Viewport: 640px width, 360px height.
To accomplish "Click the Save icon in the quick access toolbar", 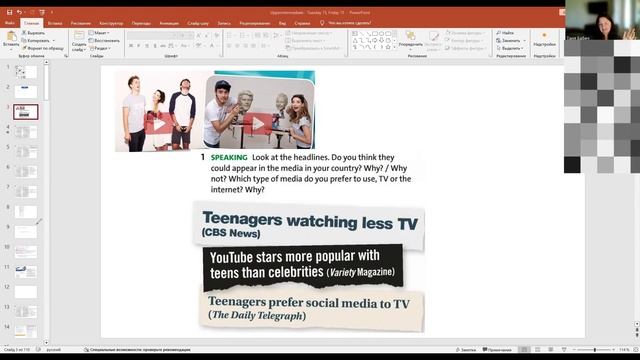I will pos(9,12).
